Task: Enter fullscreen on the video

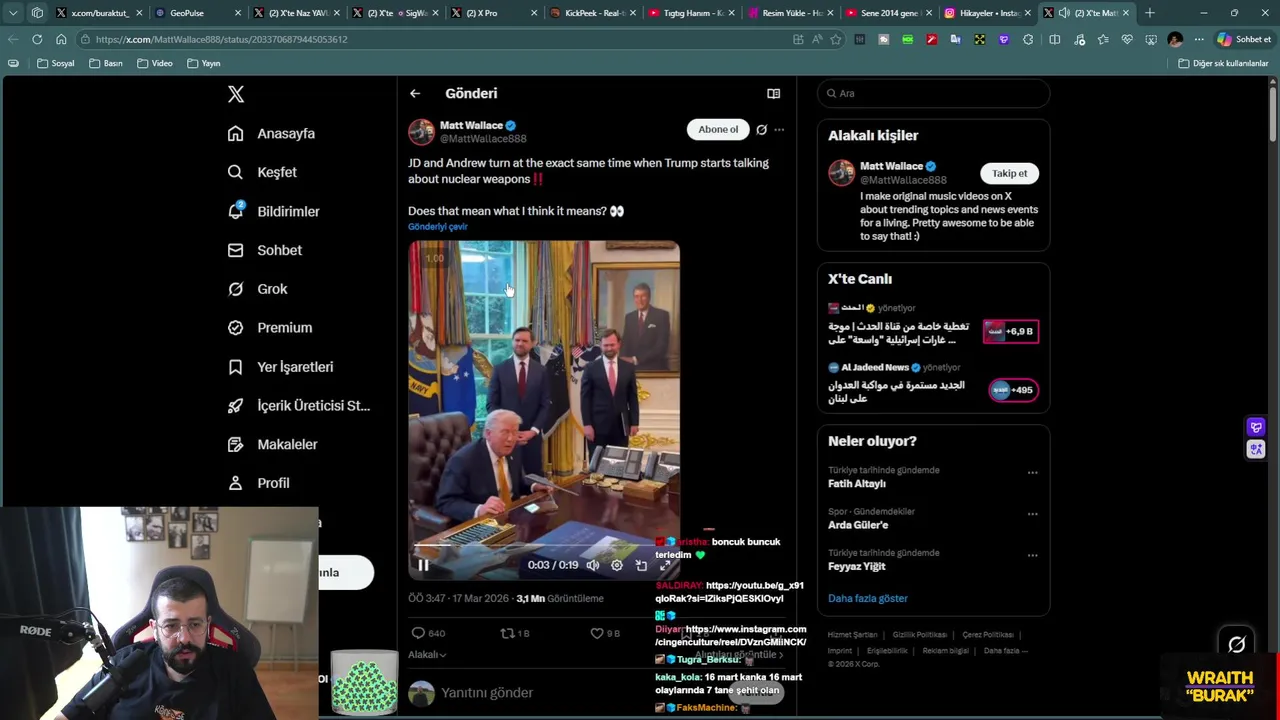Action: (665, 565)
